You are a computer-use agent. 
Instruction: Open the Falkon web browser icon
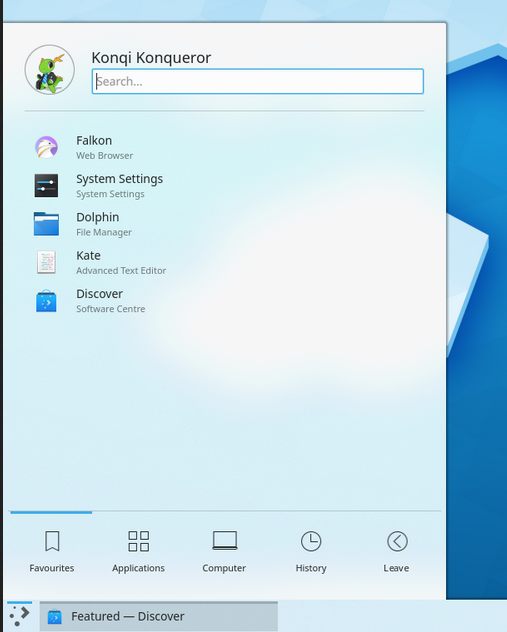46,147
